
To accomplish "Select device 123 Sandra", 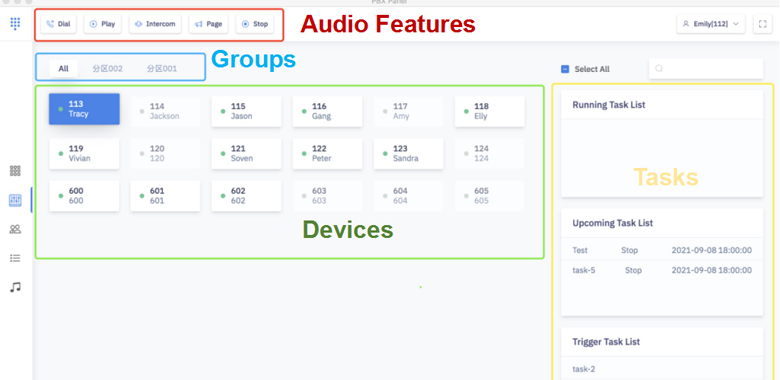I will [408, 154].
